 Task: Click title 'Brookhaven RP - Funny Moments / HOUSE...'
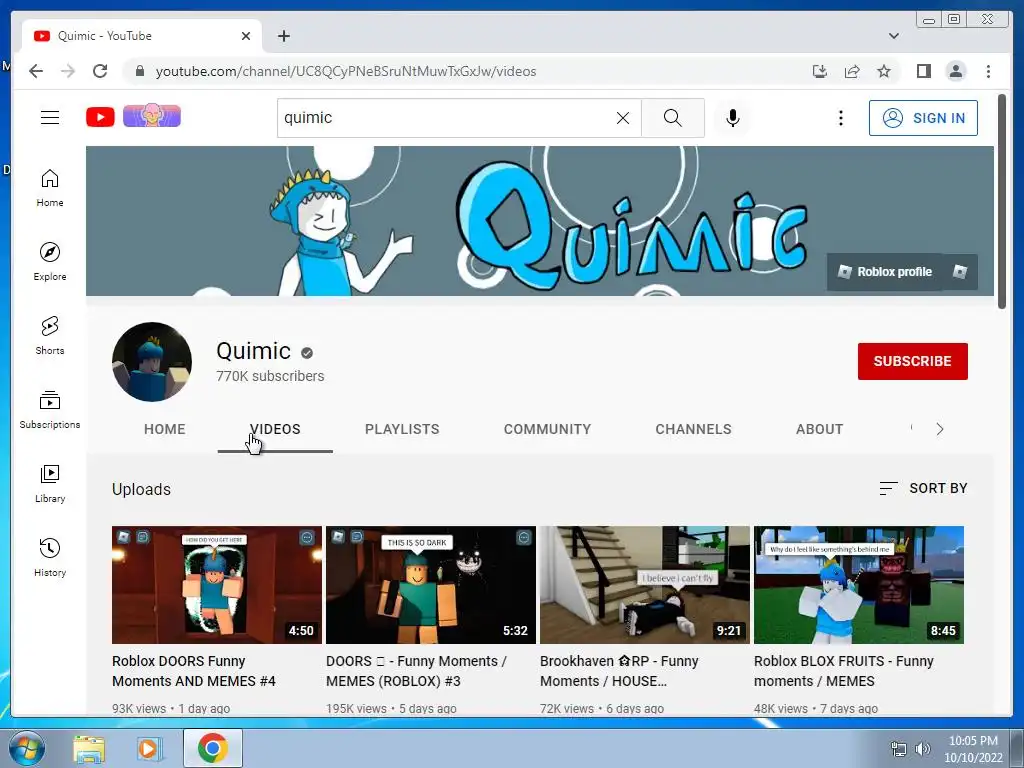click(x=619, y=671)
